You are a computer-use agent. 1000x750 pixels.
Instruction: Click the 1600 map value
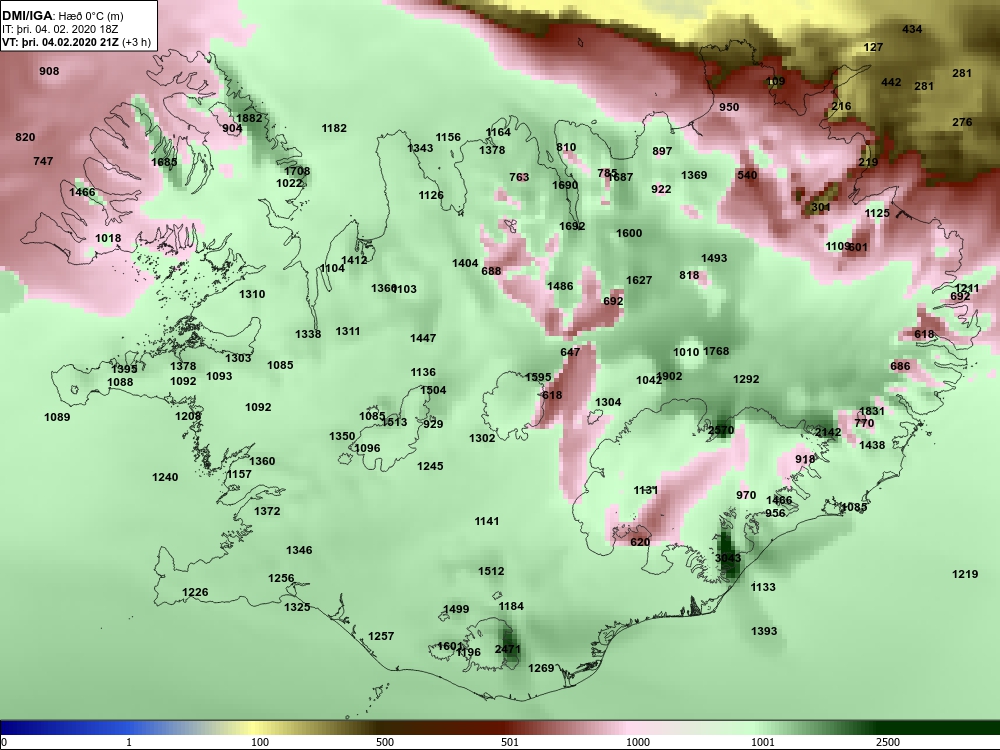(x=629, y=233)
